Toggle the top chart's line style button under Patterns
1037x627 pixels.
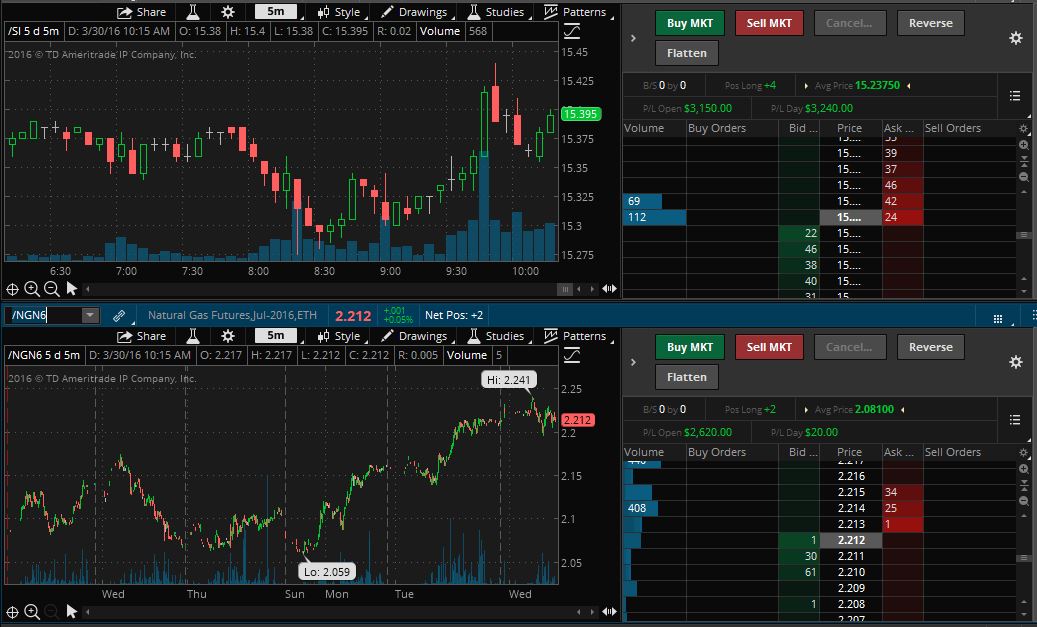tap(572, 32)
